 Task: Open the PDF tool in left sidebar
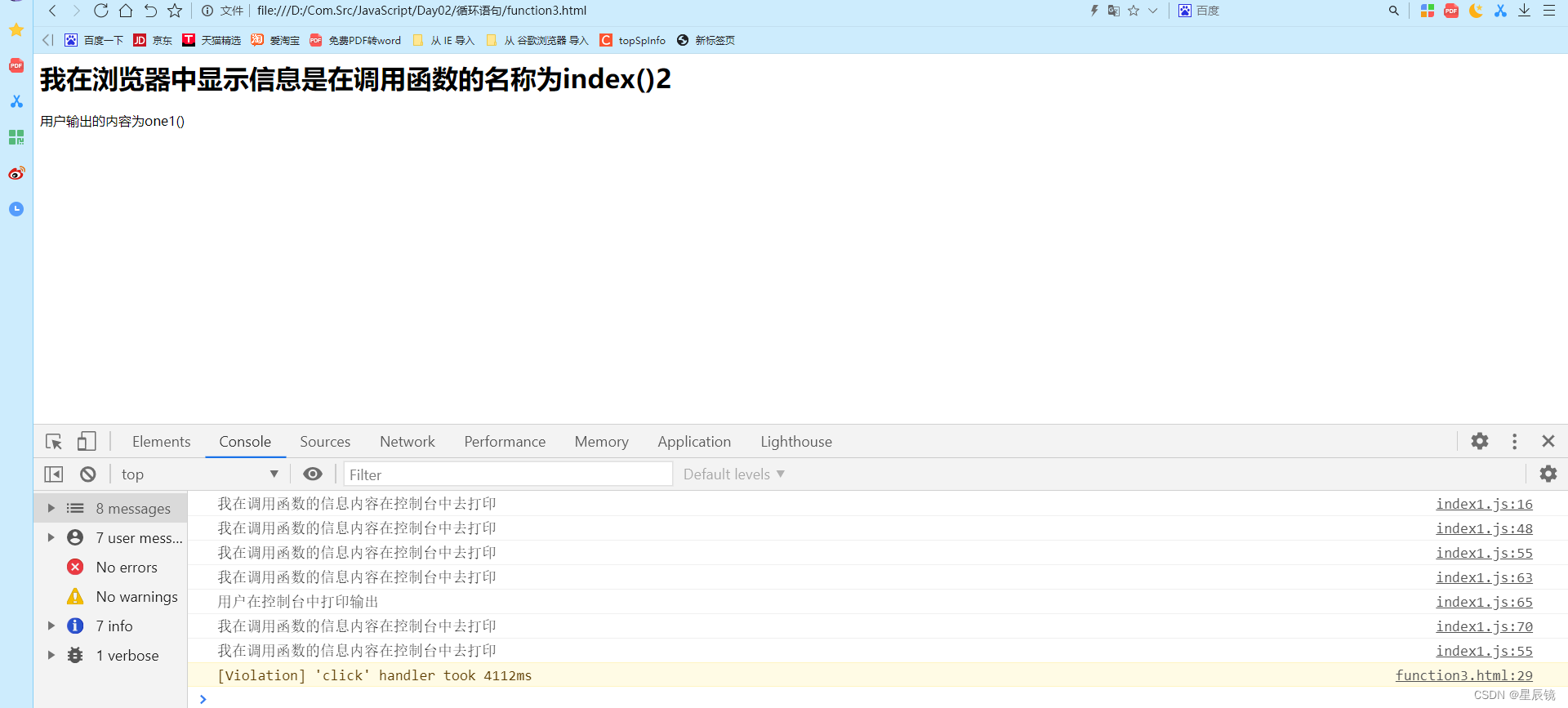[x=16, y=65]
